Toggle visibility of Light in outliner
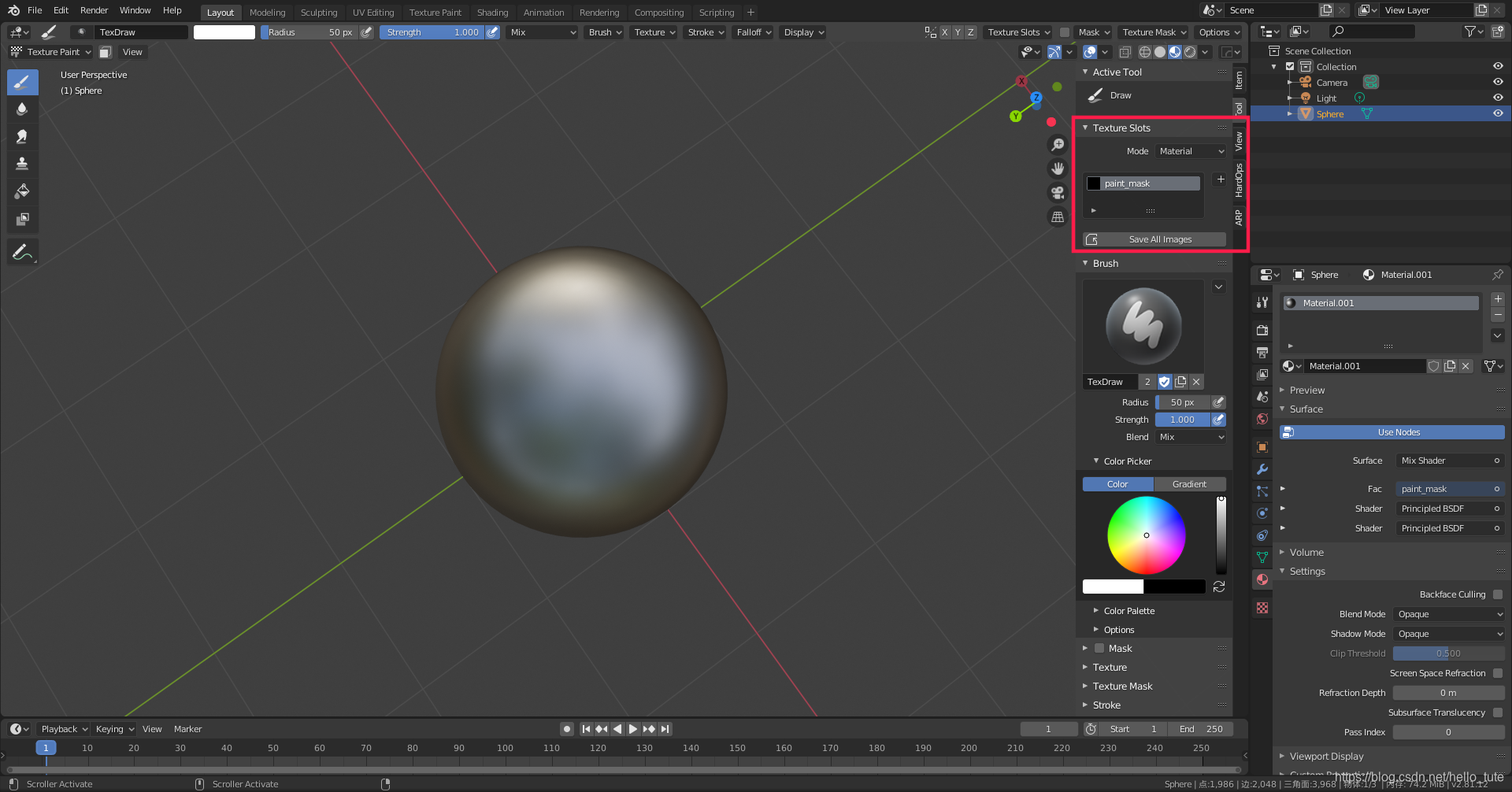This screenshot has width=1512, height=792. coord(1498,98)
